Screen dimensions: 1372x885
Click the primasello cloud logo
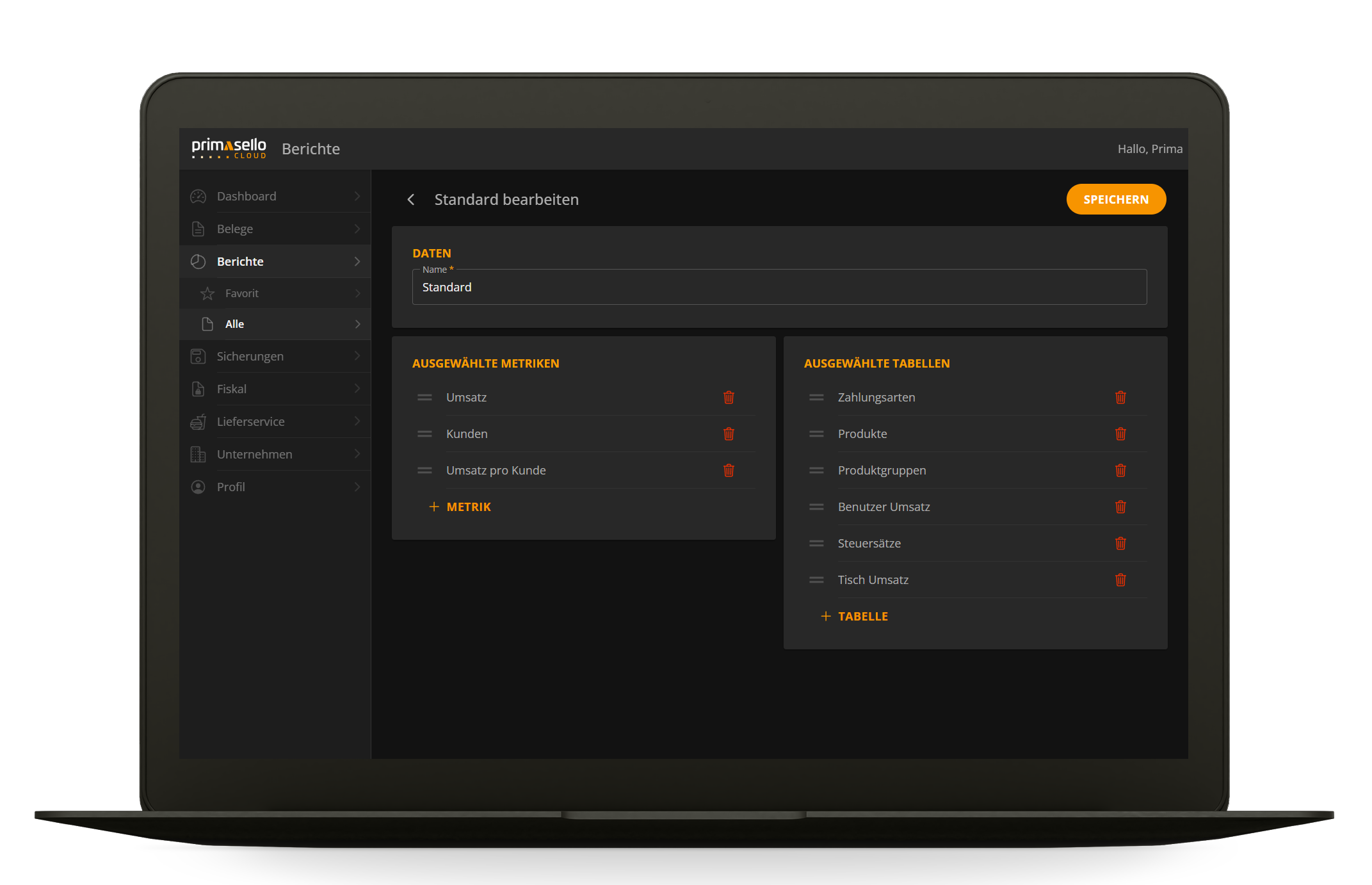point(229,149)
